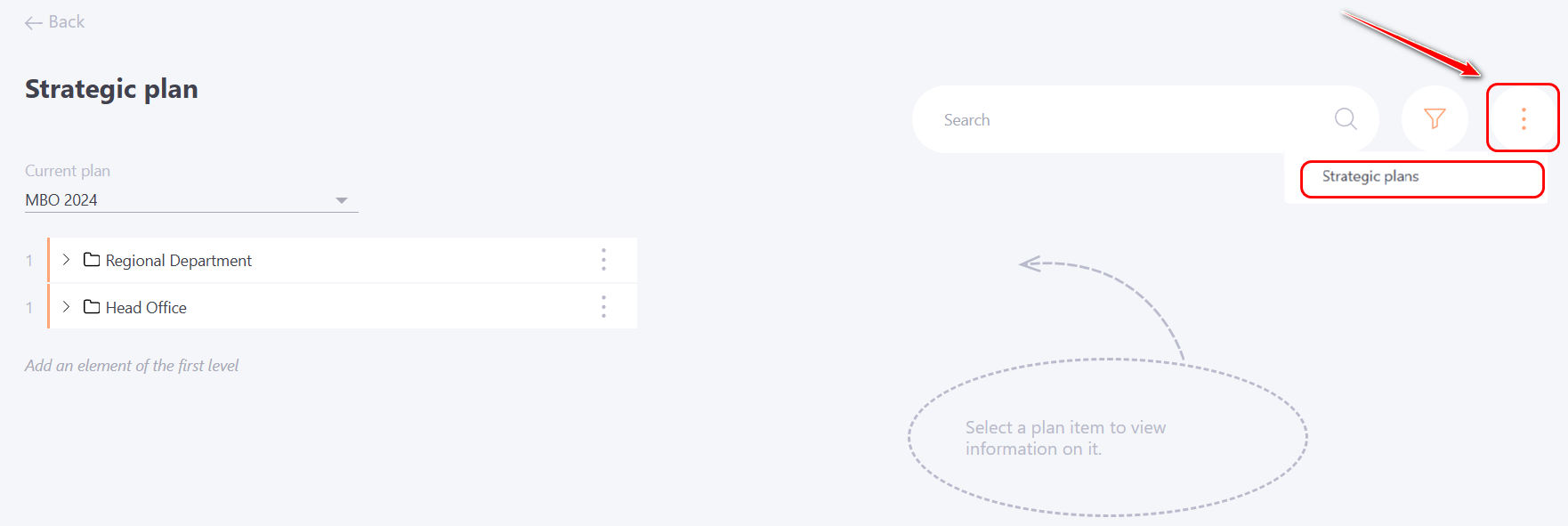Open Head Office row's three-dot menu
Screen dimensions: 1568x526
[603, 307]
